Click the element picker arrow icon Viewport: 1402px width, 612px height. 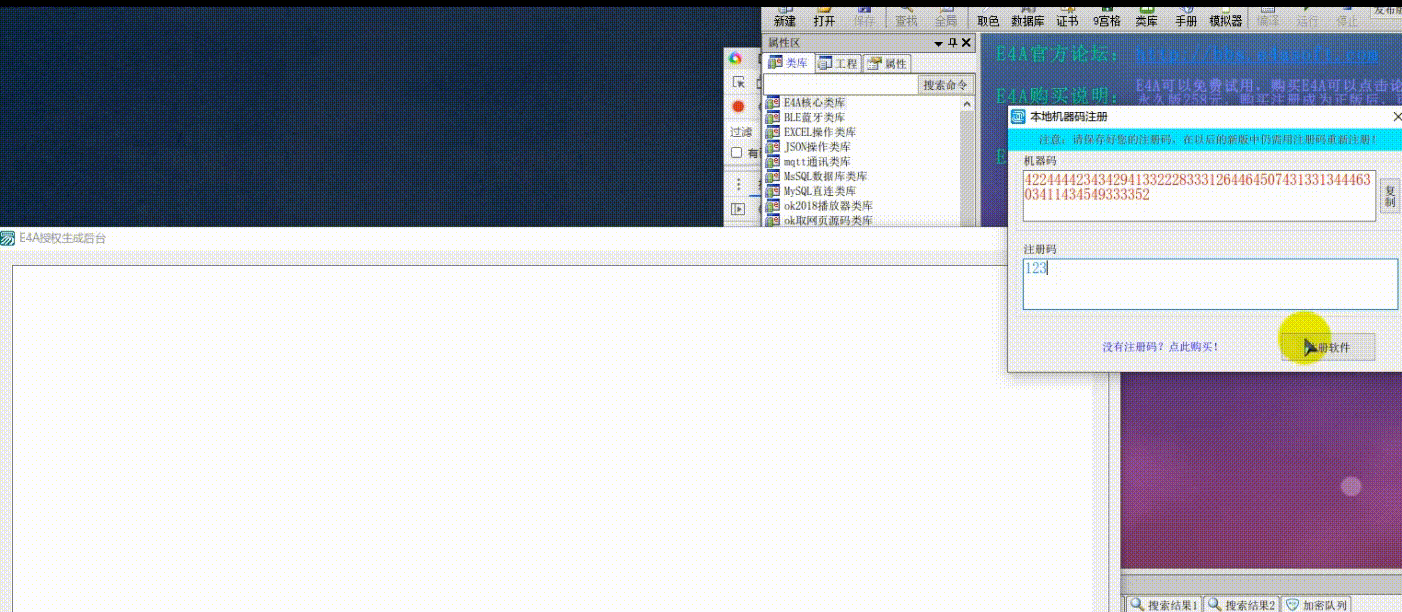pyautogui.click(x=738, y=82)
